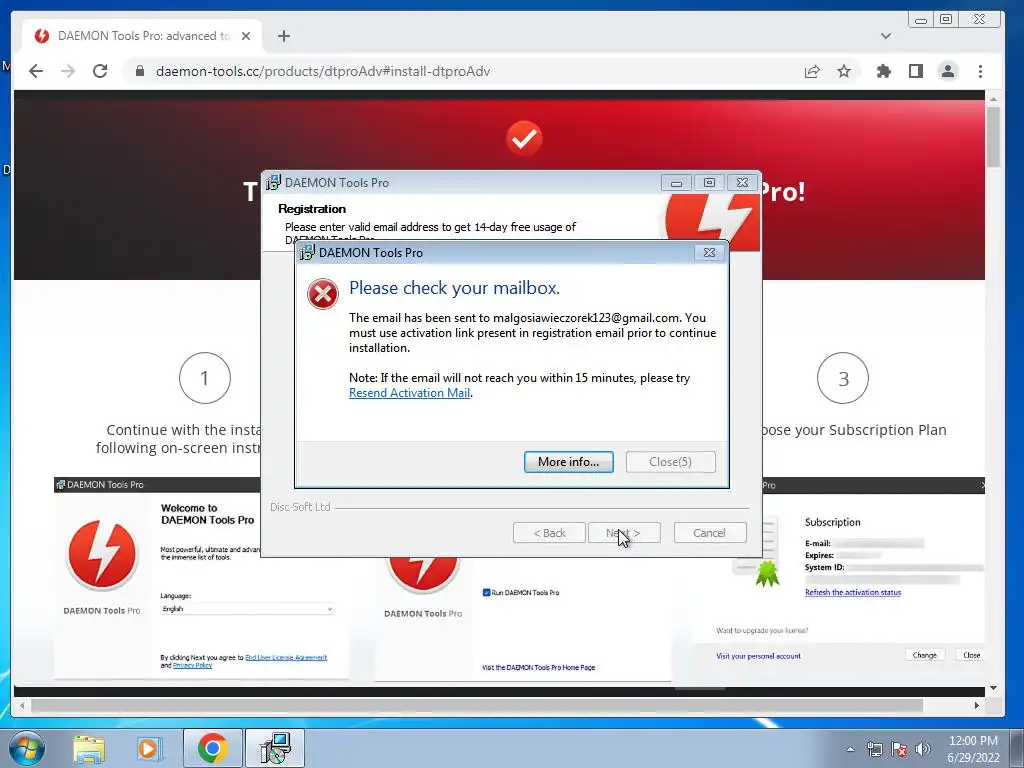Viewport: 1024px width, 768px height.
Task: Open Windows Explorer from the taskbar
Action: coord(89,748)
